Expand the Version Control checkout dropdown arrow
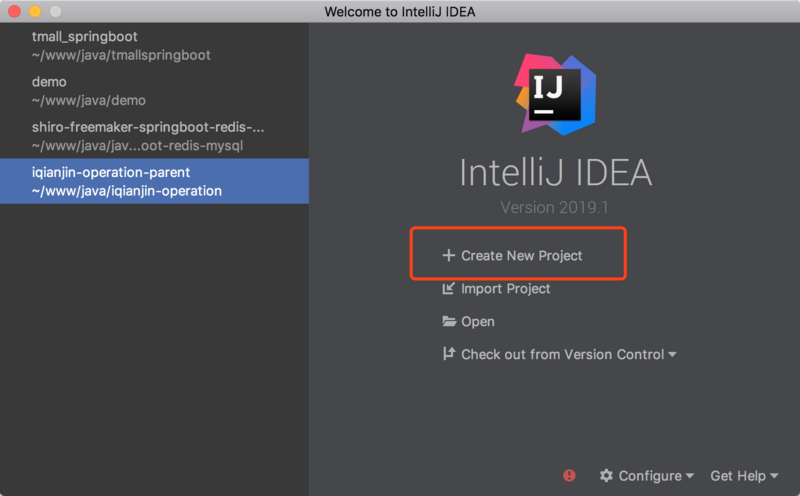 point(672,355)
